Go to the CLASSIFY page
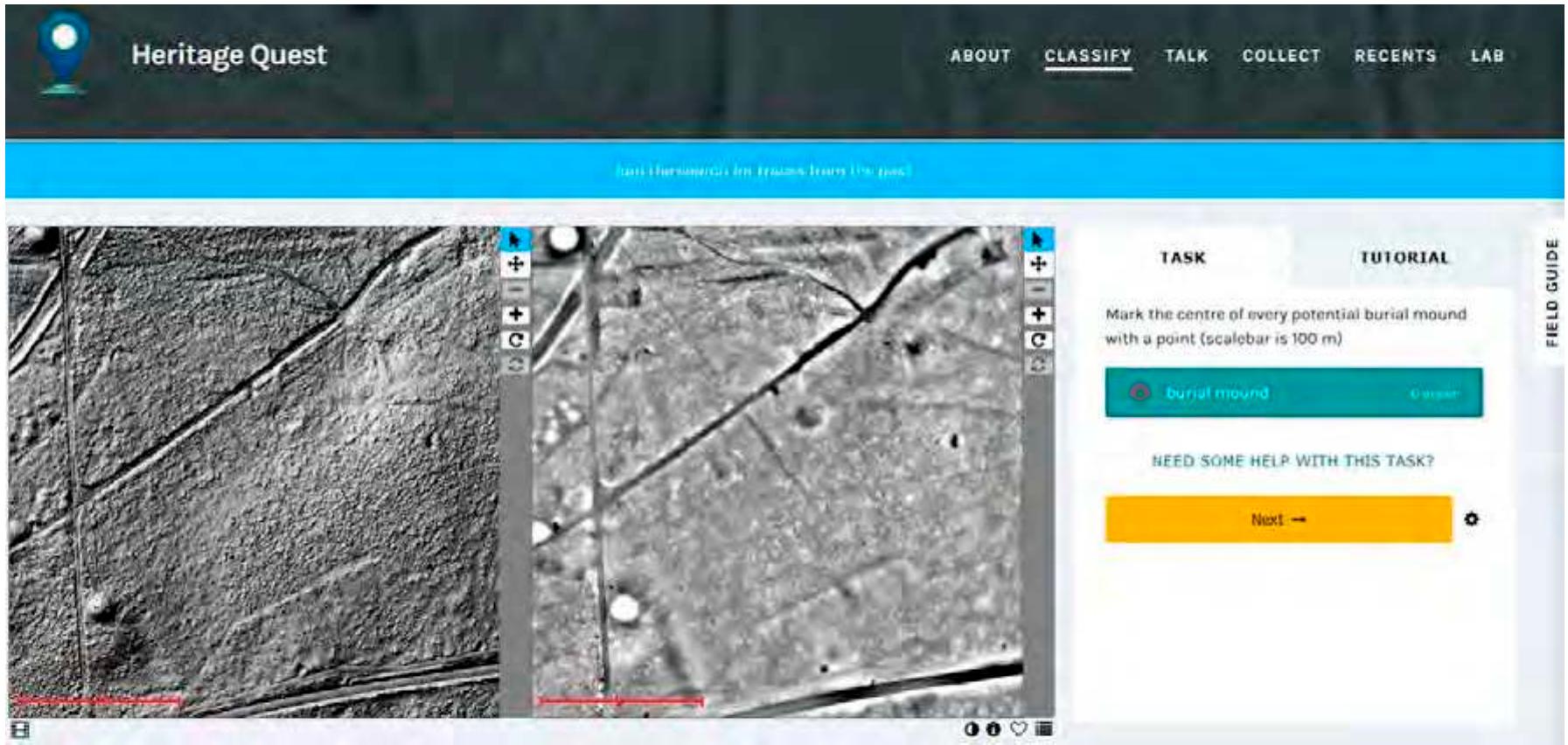The height and width of the screenshot is (745, 1568). [x=1088, y=56]
